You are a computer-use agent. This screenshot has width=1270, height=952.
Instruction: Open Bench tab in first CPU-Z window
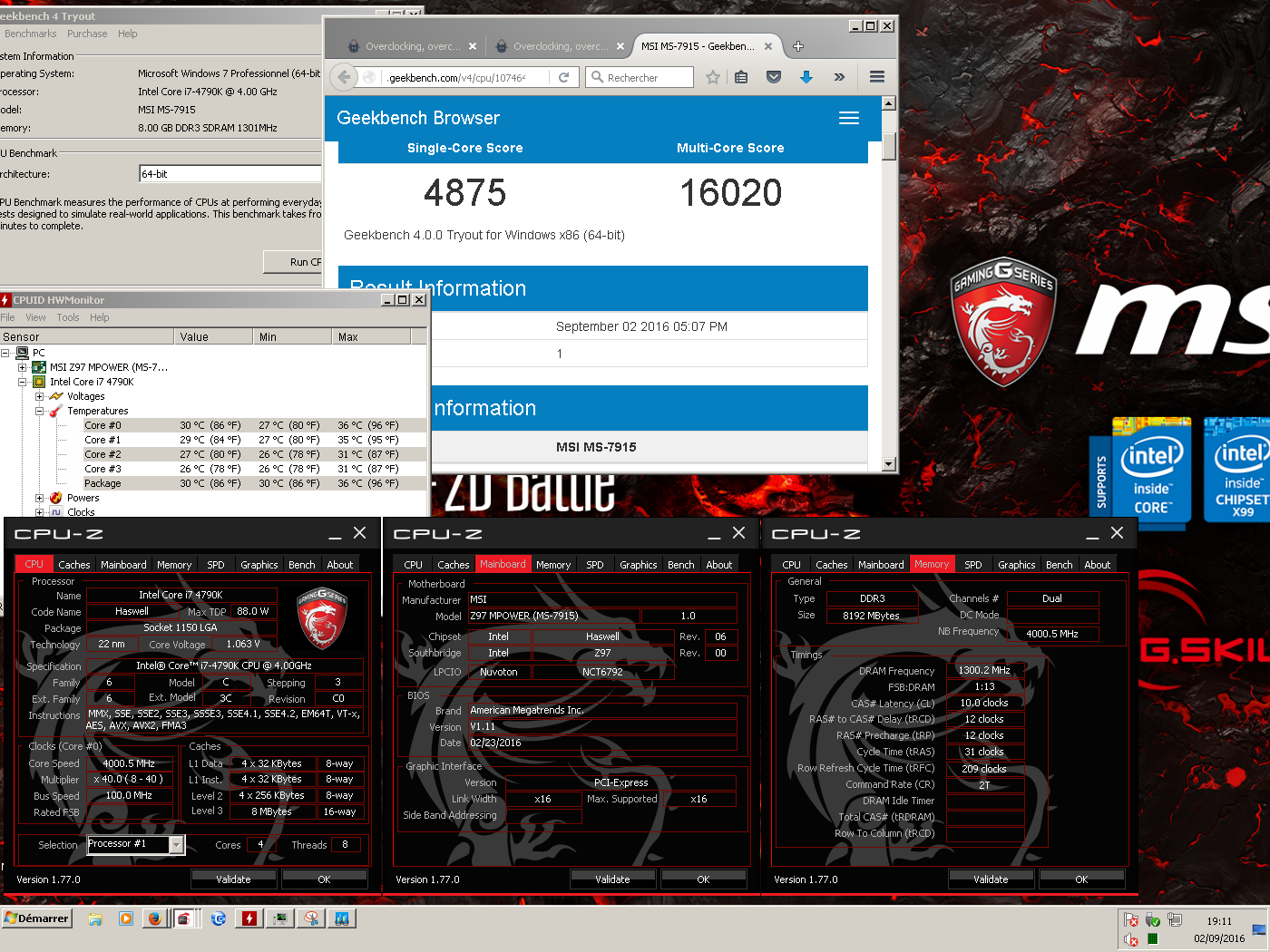[302, 565]
